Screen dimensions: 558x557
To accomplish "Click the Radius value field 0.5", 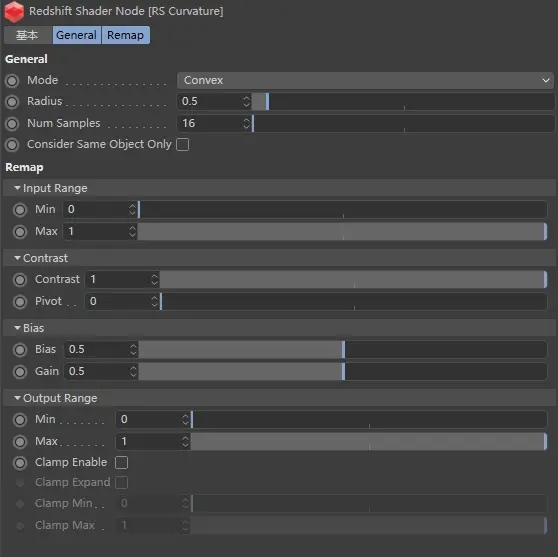I will click(210, 102).
